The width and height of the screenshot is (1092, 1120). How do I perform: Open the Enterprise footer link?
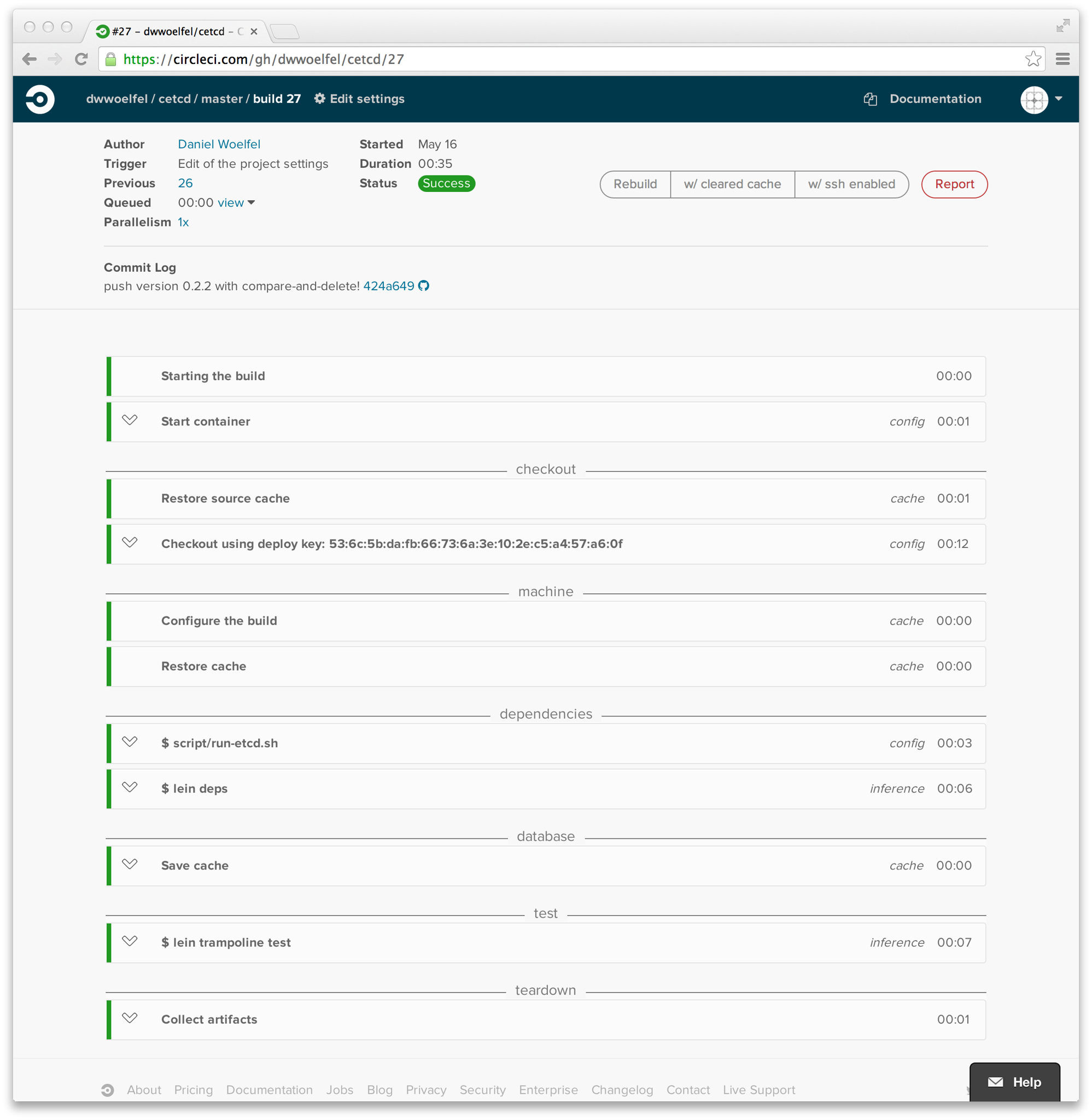tap(548, 1089)
